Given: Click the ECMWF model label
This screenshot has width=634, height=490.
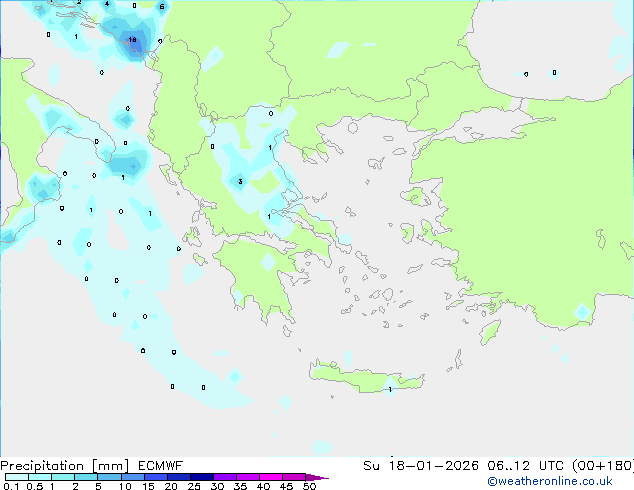Looking at the screenshot, I should click(x=161, y=466).
